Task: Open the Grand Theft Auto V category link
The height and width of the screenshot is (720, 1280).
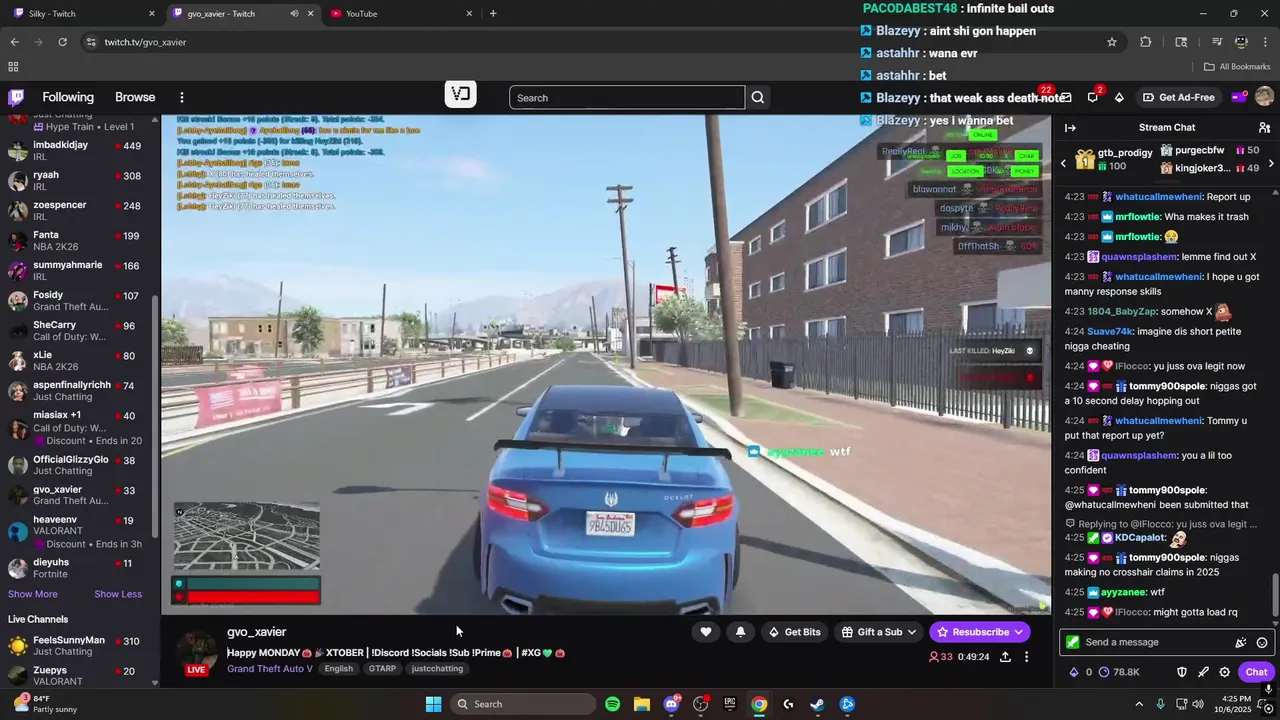Action: pyautogui.click(x=270, y=669)
